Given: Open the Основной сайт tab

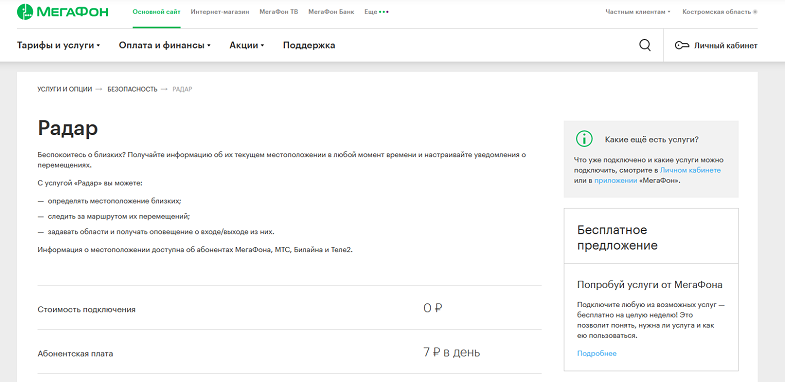Looking at the screenshot, I should click(x=157, y=12).
